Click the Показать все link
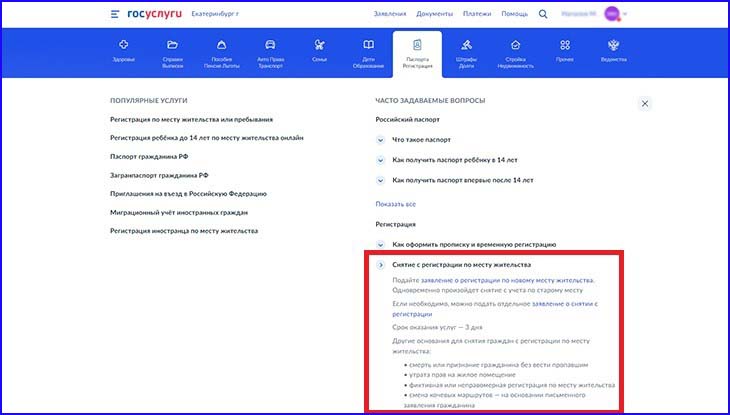This screenshot has height=415, width=730. [395, 203]
